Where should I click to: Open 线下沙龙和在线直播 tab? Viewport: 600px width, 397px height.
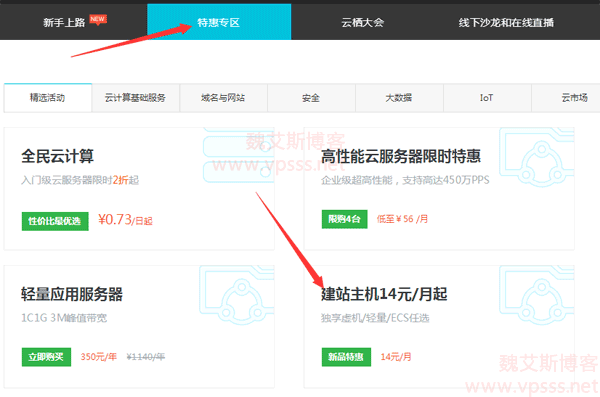[x=506, y=23]
